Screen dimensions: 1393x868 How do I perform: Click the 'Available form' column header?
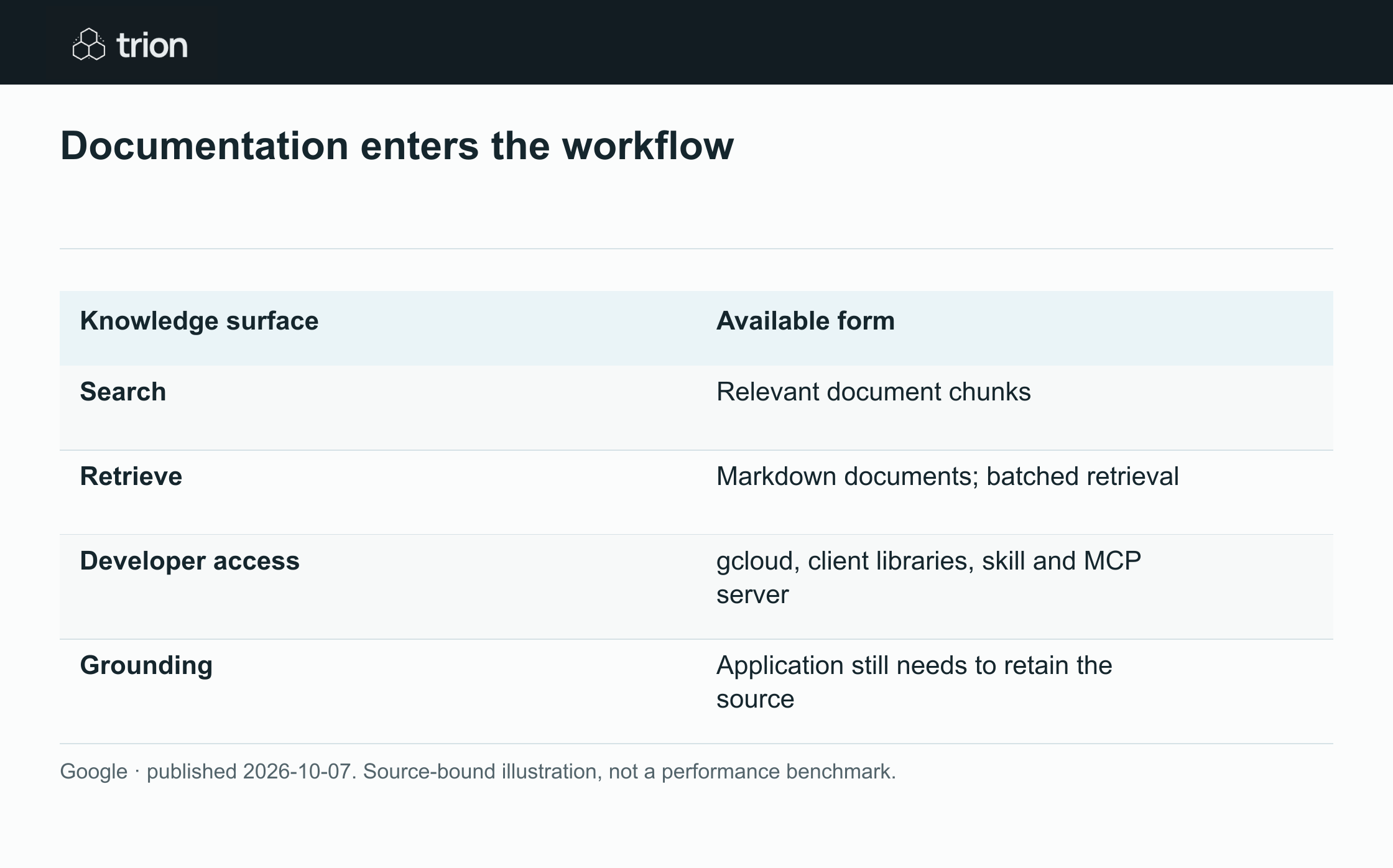(x=805, y=321)
